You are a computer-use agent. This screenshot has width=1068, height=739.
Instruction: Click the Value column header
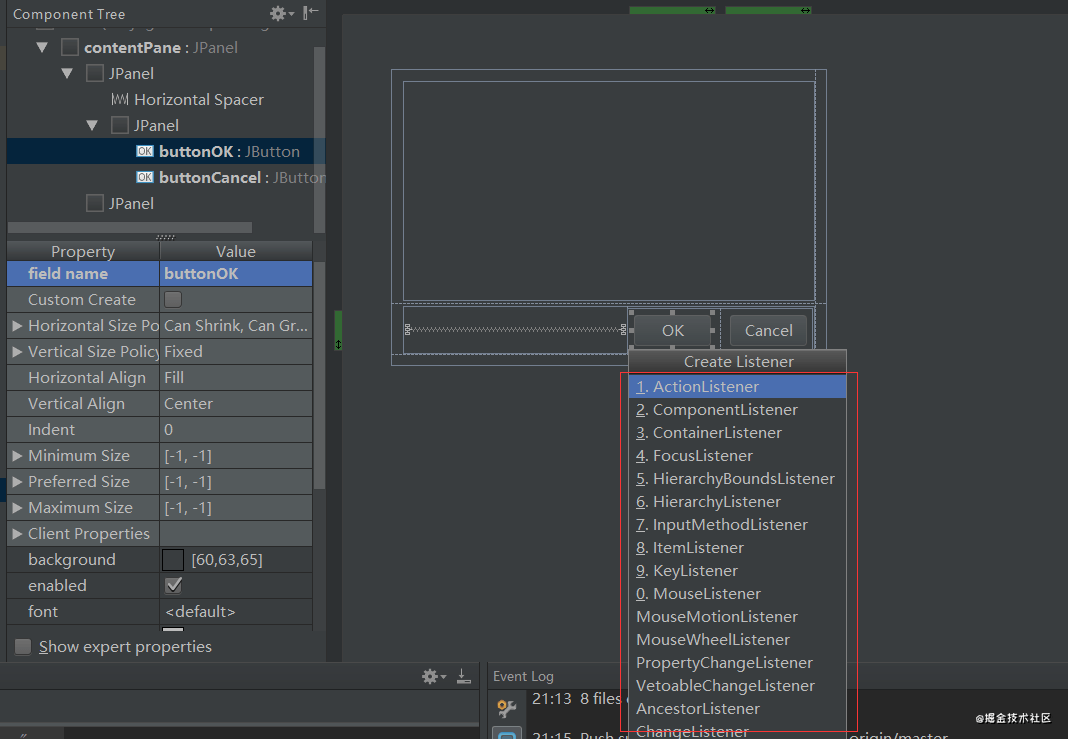[236, 251]
